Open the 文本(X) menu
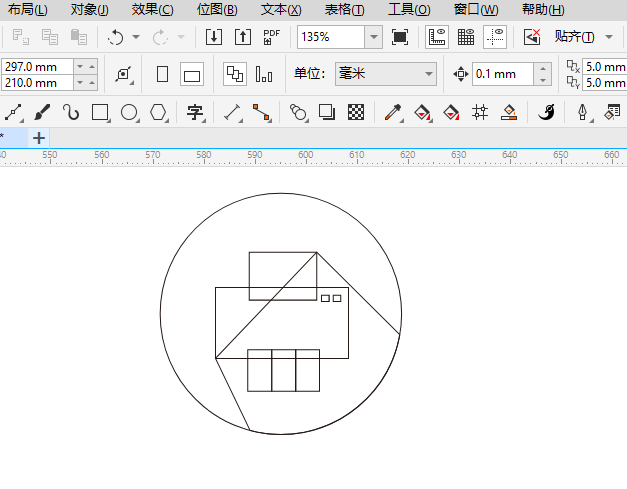The image size is (627, 489). tap(281, 10)
